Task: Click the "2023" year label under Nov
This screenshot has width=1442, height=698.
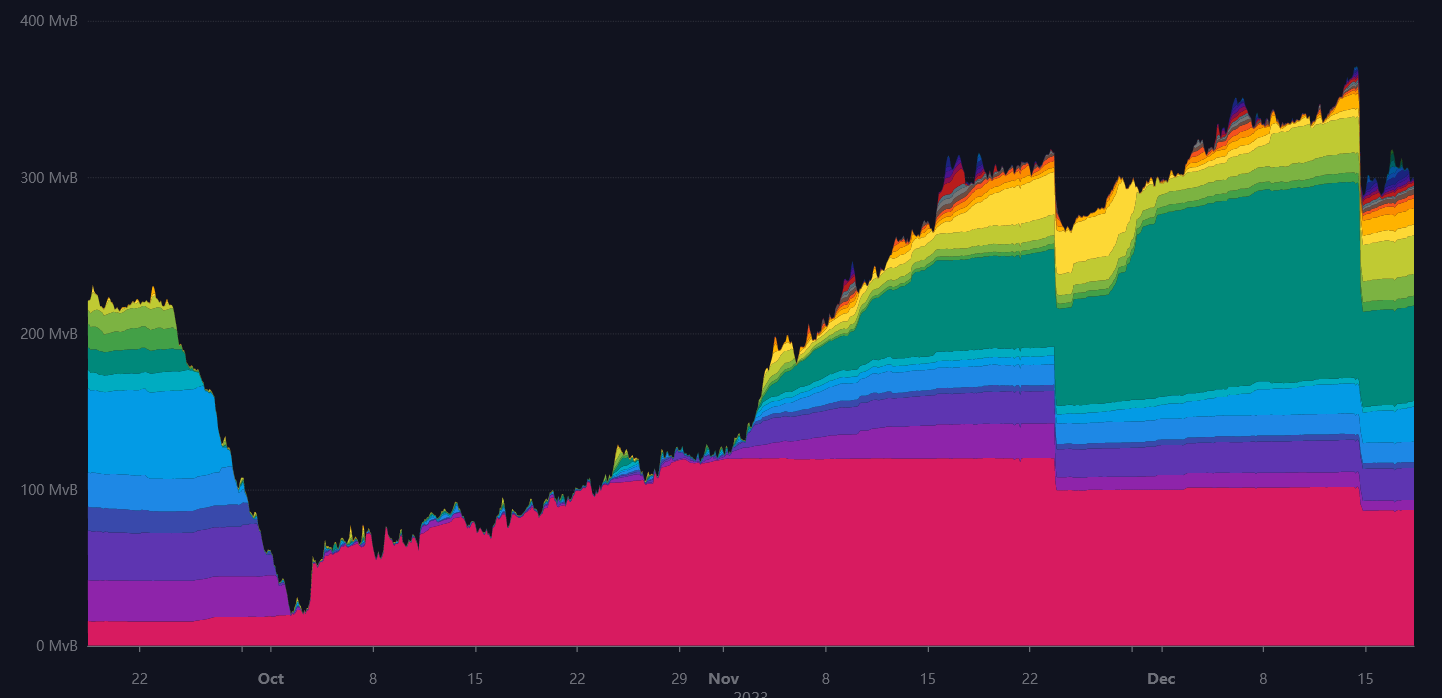Action: [x=750, y=694]
